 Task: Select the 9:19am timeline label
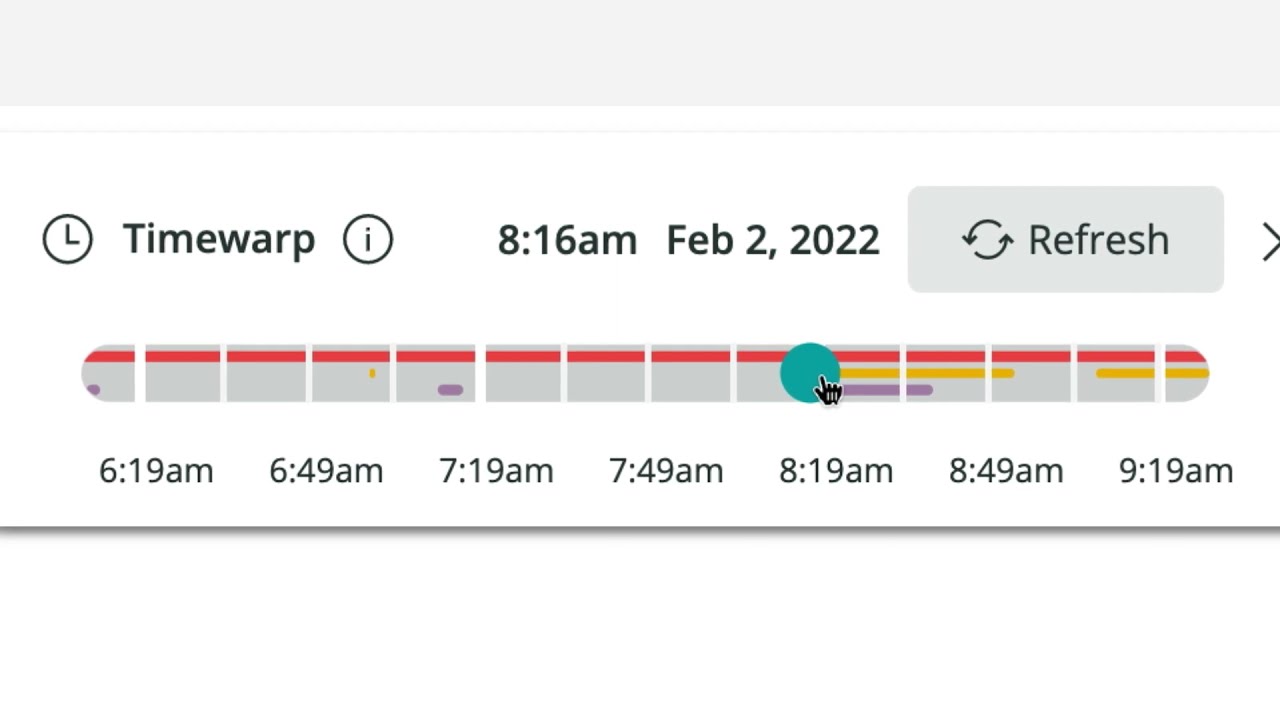point(1176,471)
